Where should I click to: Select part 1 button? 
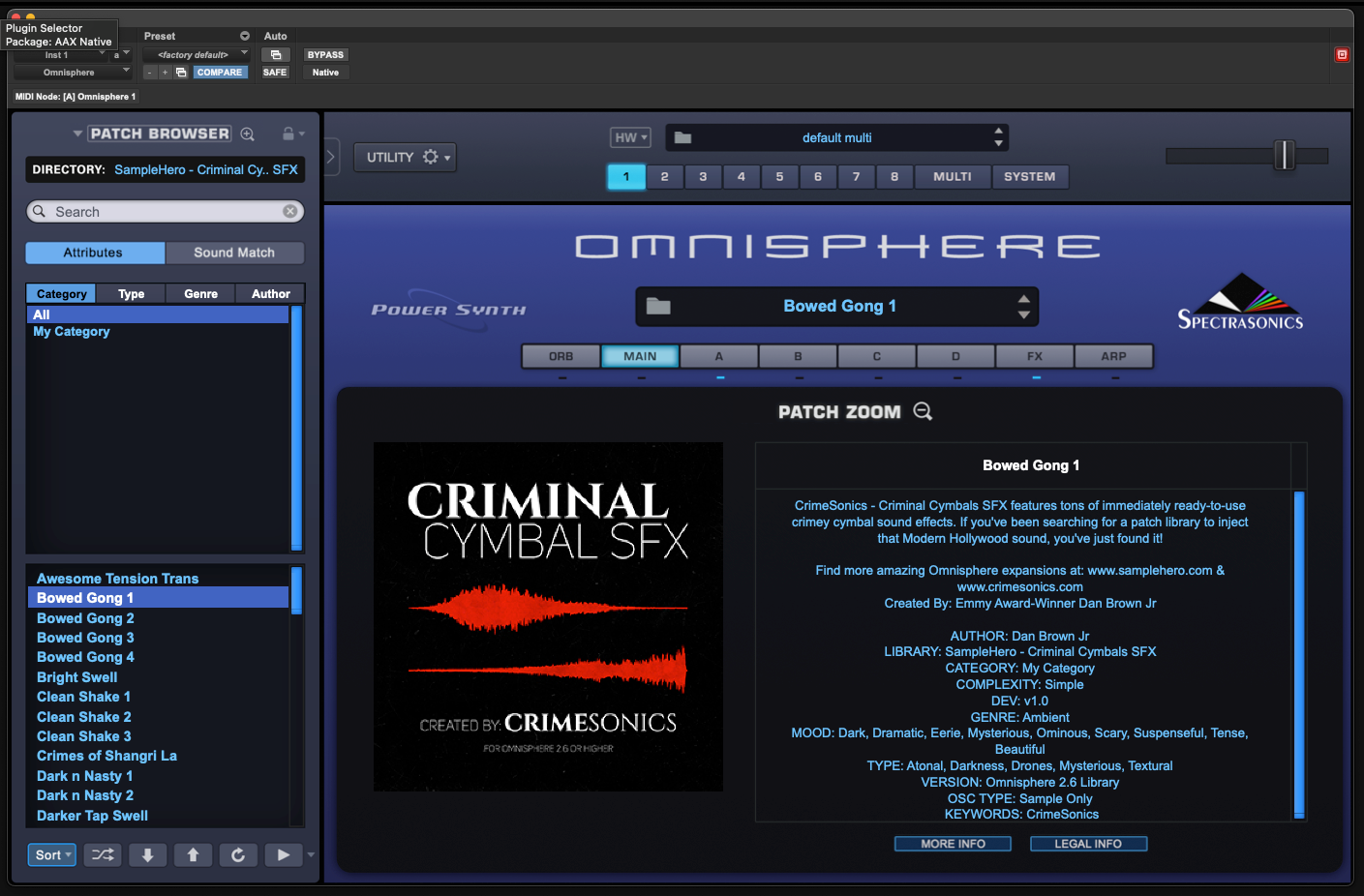pyautogui.click(x=626, y=176)
